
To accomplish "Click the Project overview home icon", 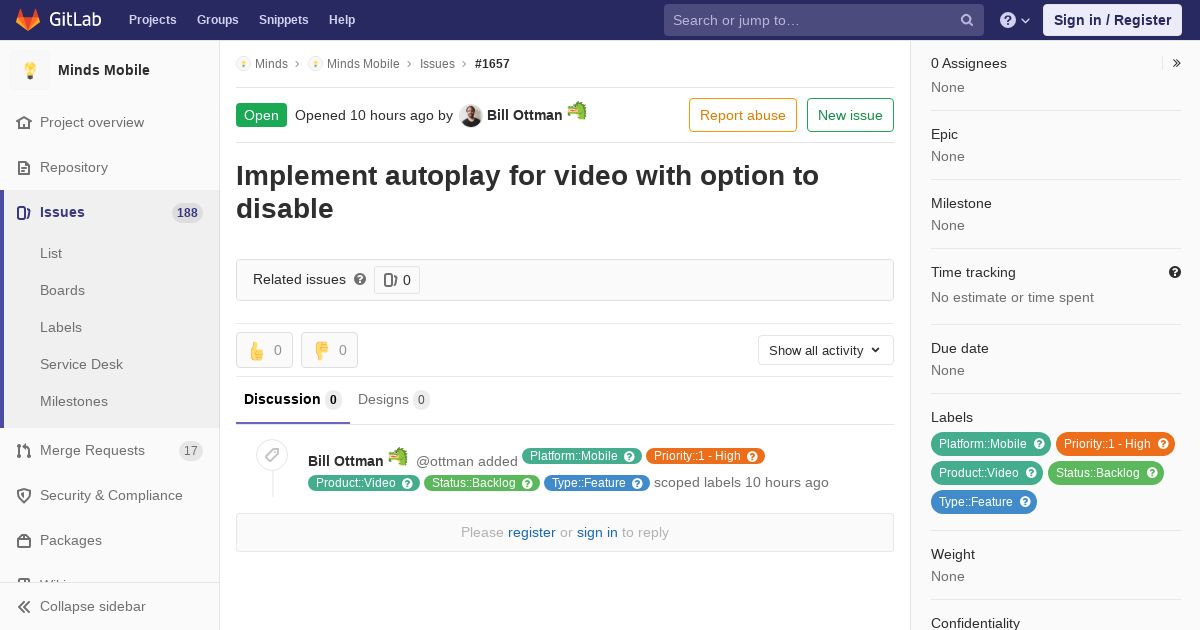I will point(24,122).
